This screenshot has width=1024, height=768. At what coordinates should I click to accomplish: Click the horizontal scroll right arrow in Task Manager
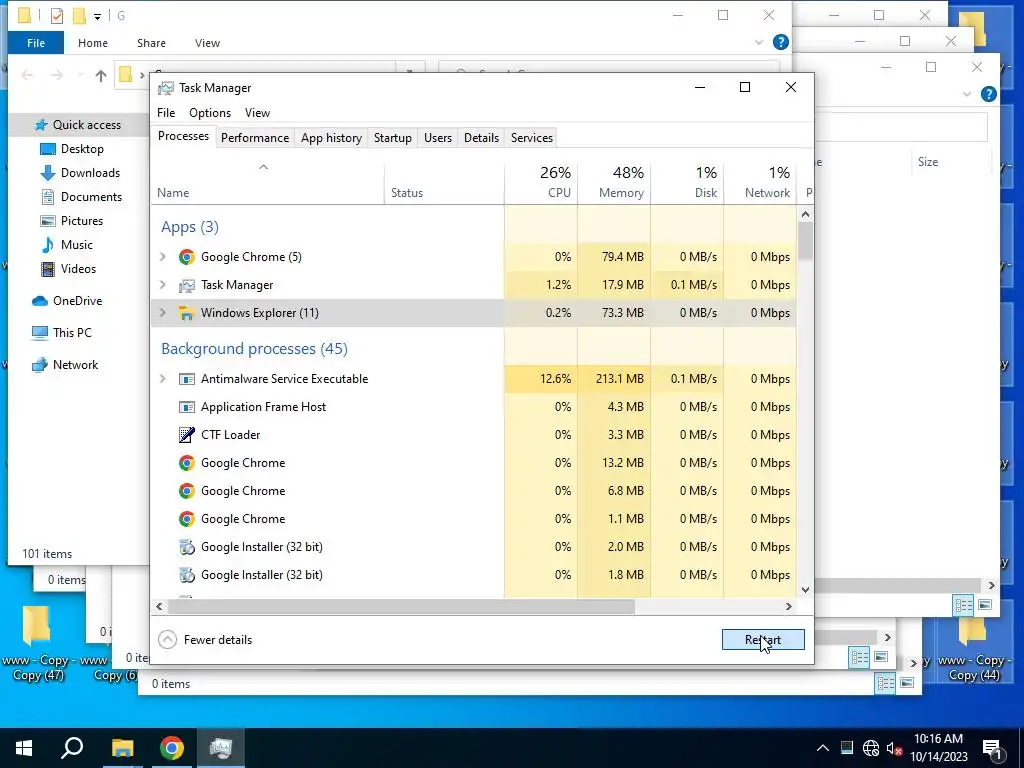pyautogui.click(x=788, y=607)
